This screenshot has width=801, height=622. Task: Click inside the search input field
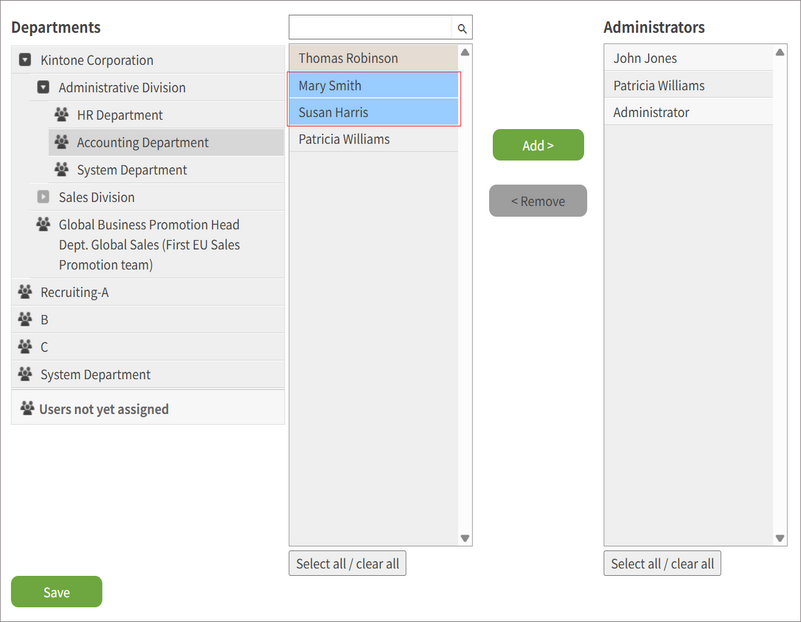point(370,28)
